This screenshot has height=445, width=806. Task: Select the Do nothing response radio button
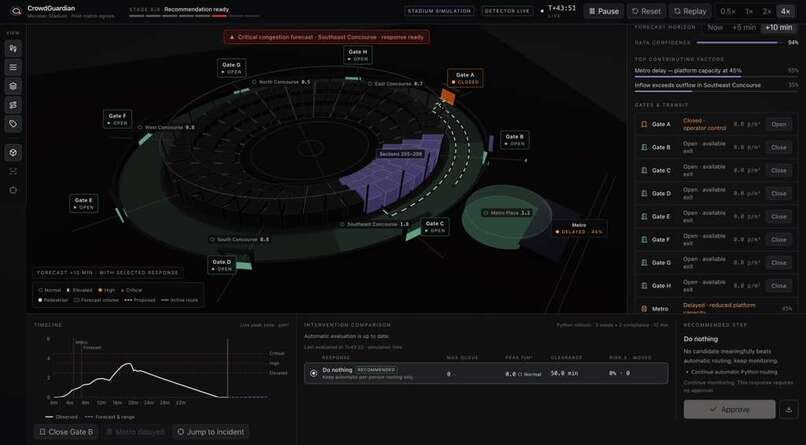(x=314, y=374)
